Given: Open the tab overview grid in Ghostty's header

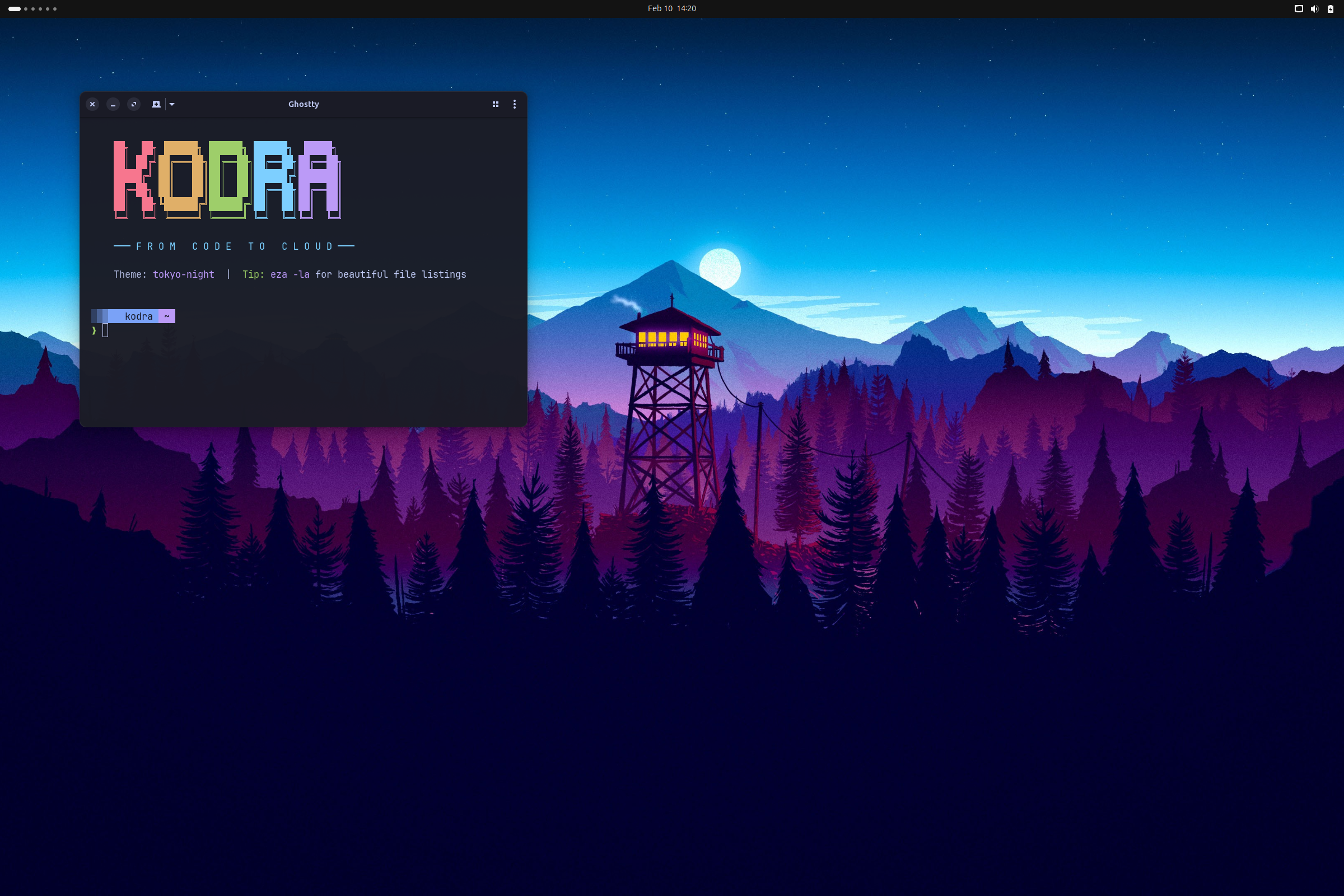Looking at the screenshot, I should (x=495, y=104).
